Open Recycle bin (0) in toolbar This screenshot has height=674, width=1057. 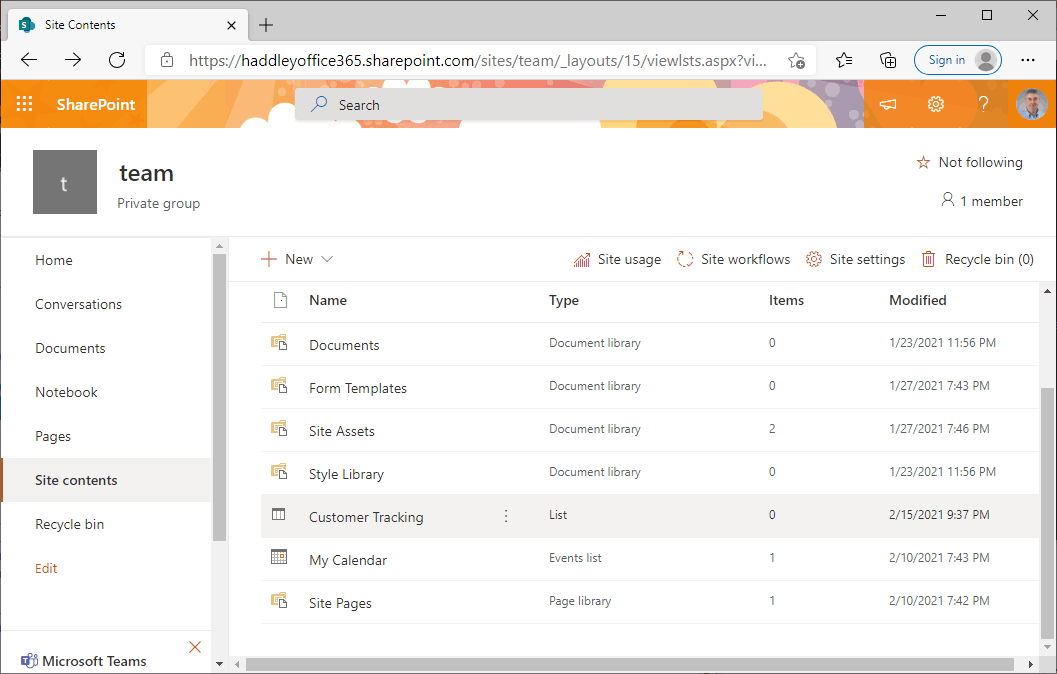click(977, 259)
